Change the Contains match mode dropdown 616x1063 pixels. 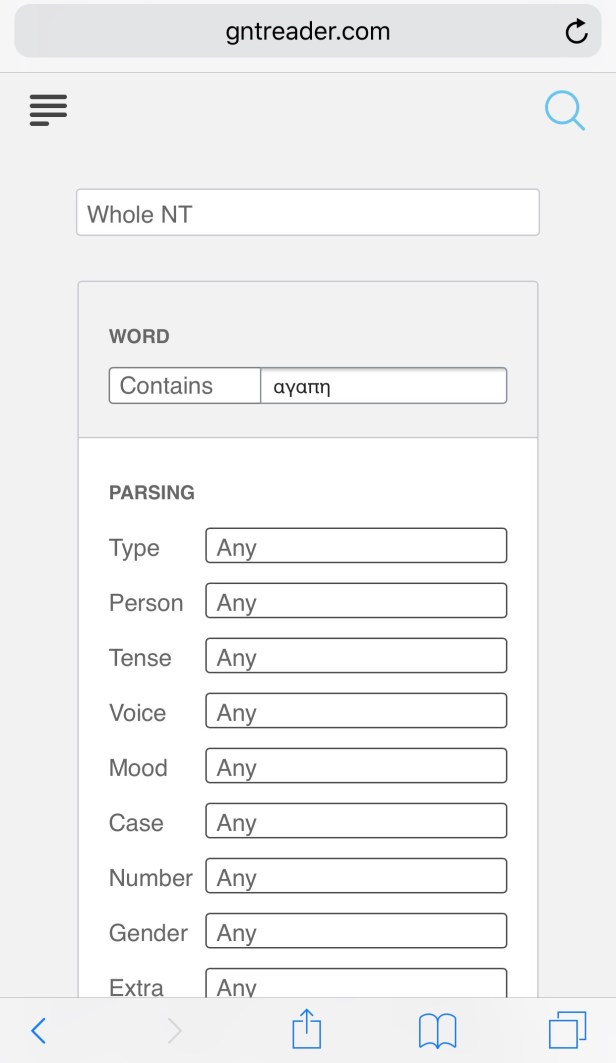click(185, 386)
